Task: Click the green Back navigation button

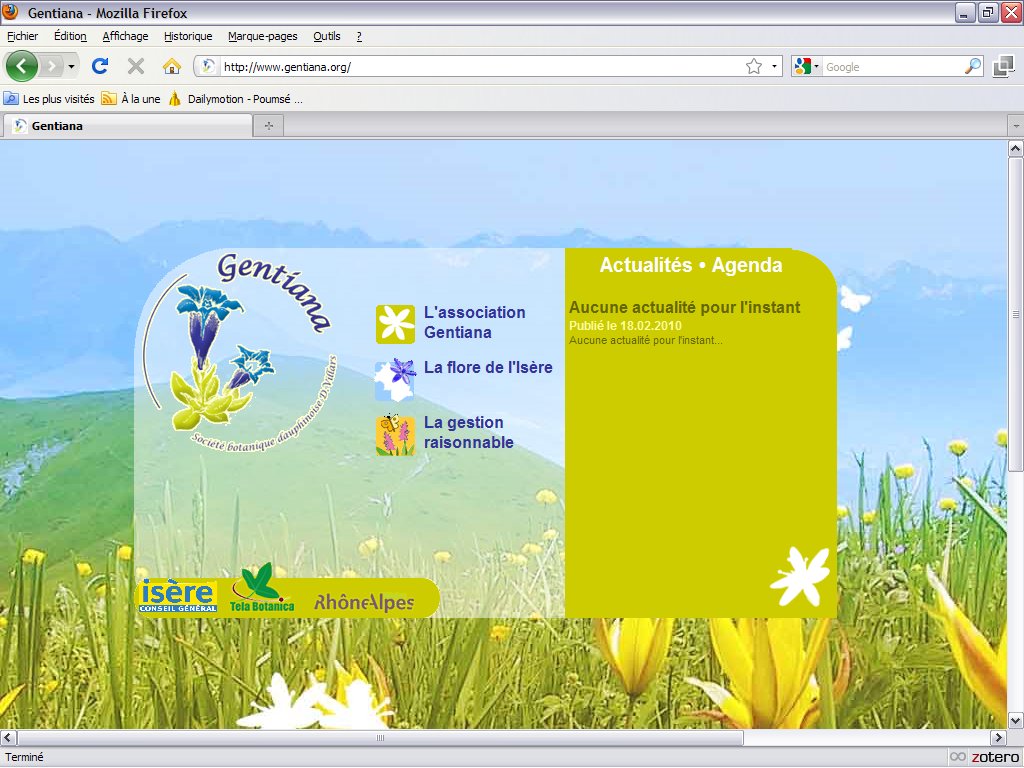Action: pos(22,66)
